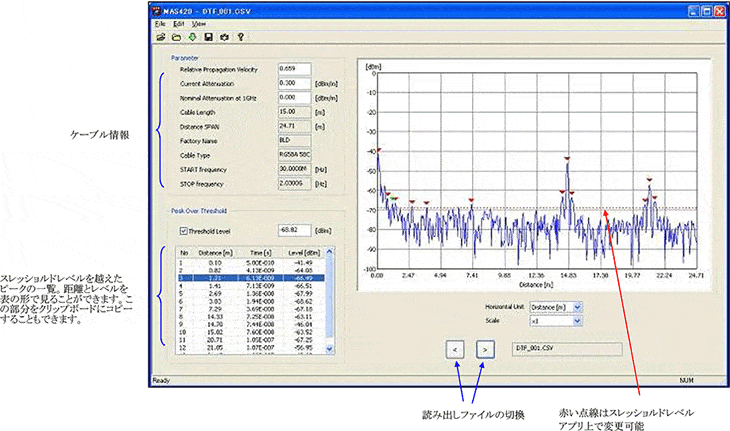Image resolution: width=730 pixels, height=431 pixels.
Task: Select peak row 10 with distance 15.02
Action: pos(250,332)
